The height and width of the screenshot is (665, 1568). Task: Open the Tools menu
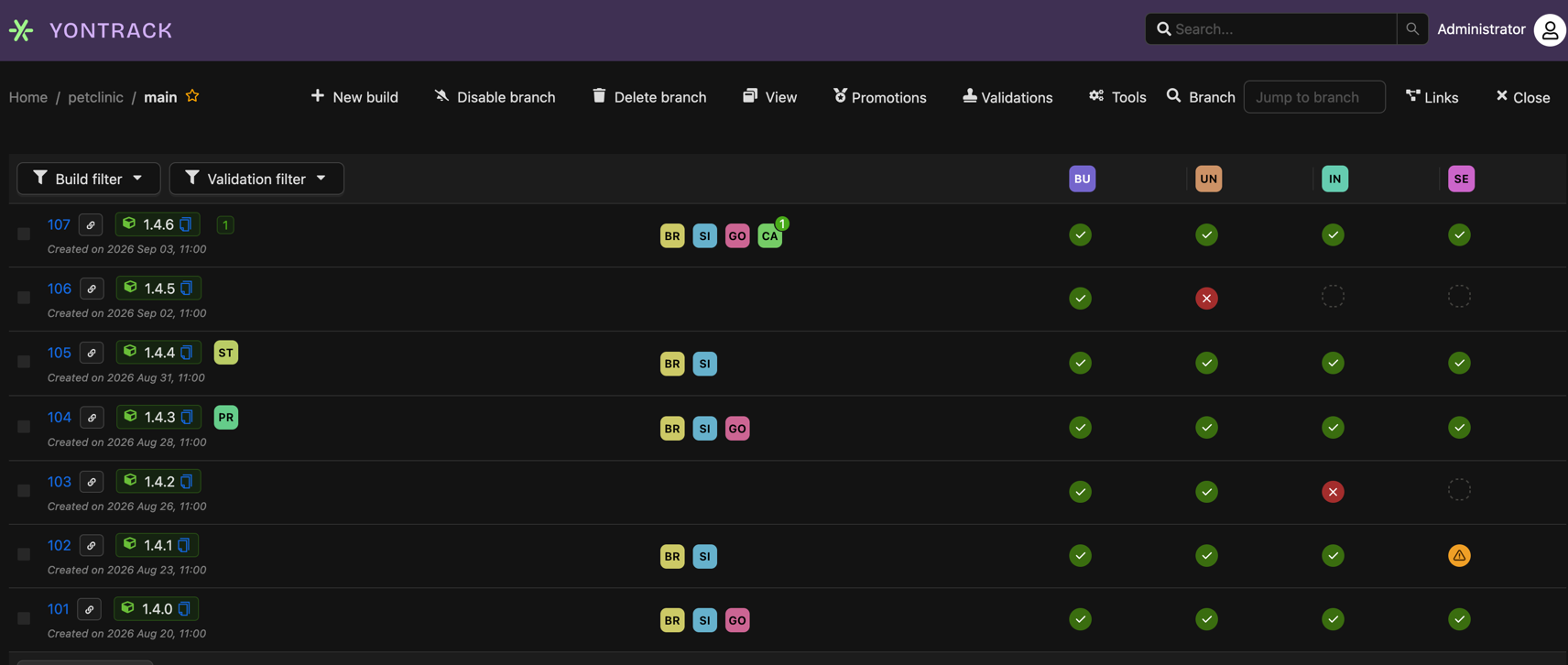click(x=1117, y=97)
